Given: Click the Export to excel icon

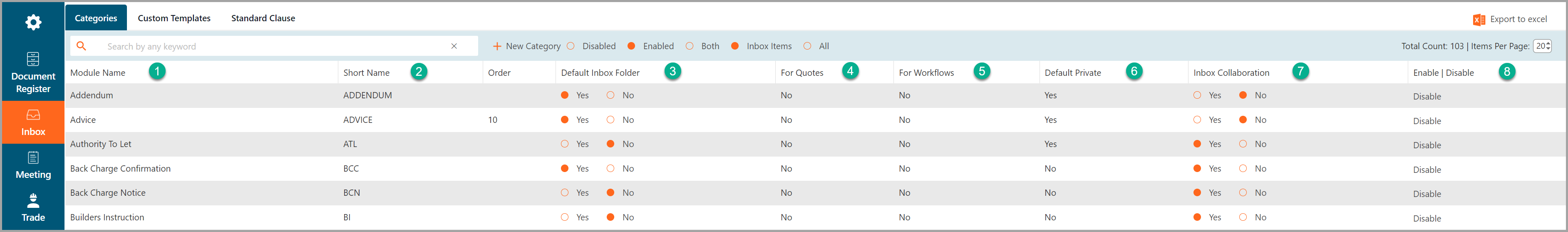Looking at the screenshot, I should tap(1479, 20).
